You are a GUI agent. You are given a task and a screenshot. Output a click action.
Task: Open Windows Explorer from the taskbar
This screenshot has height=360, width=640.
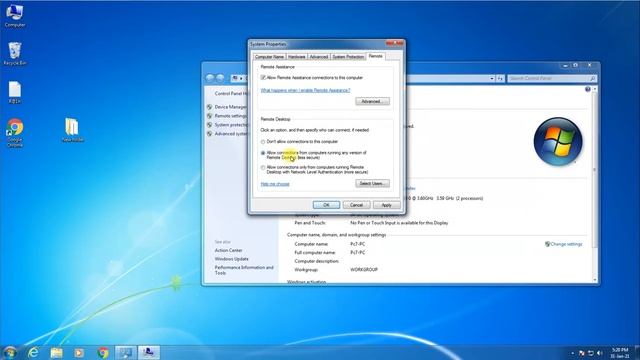(56, 353)
